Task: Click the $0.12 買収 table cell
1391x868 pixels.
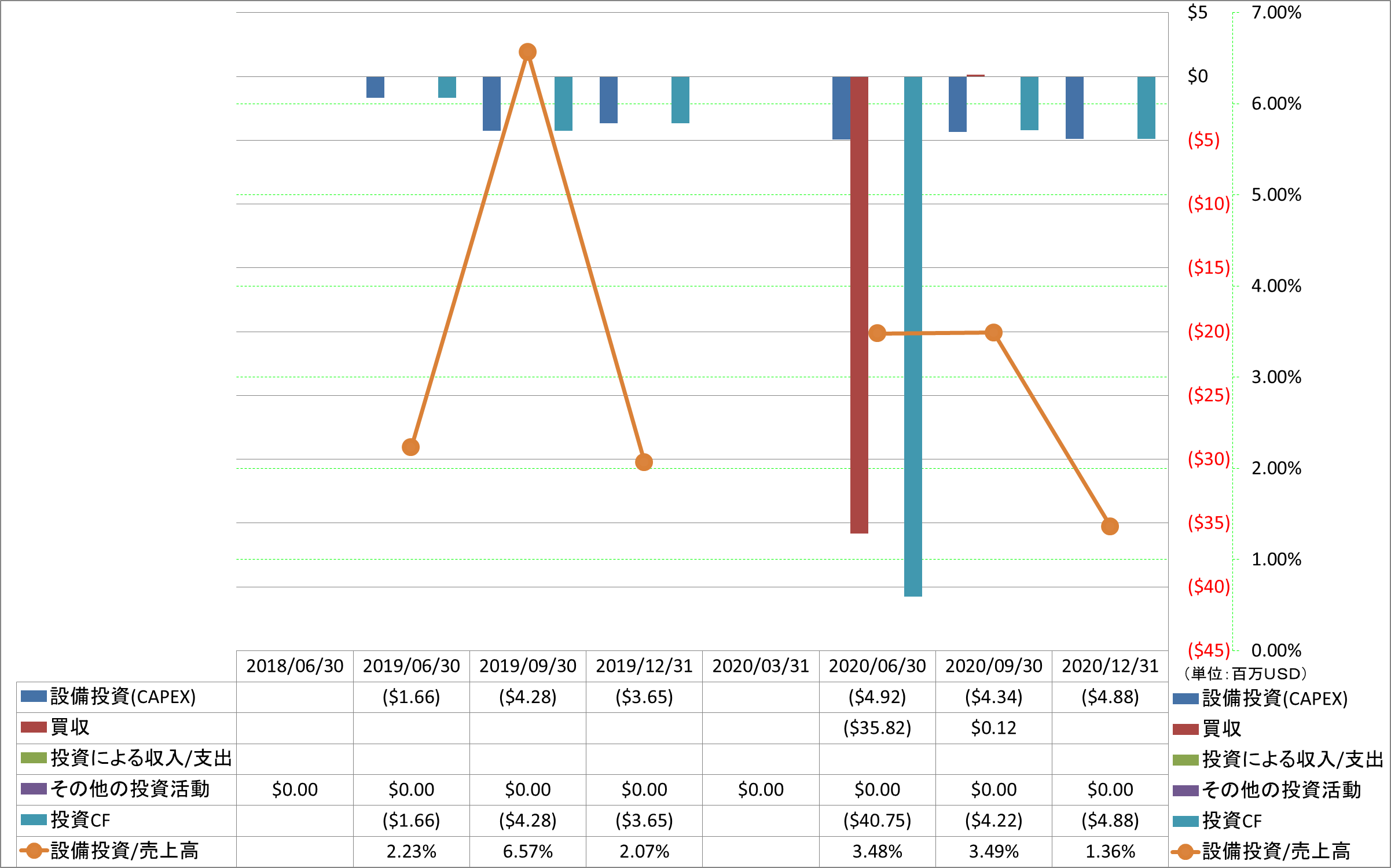Action: 993,728
